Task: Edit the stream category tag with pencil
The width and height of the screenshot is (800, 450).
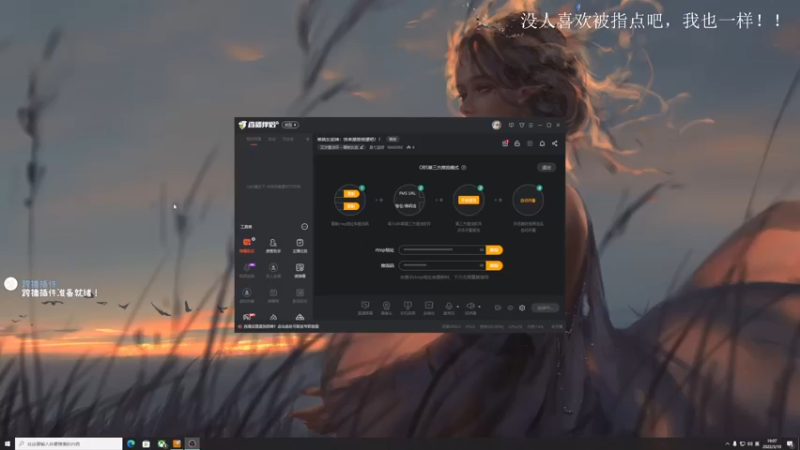Action: (x=362, y=147)
